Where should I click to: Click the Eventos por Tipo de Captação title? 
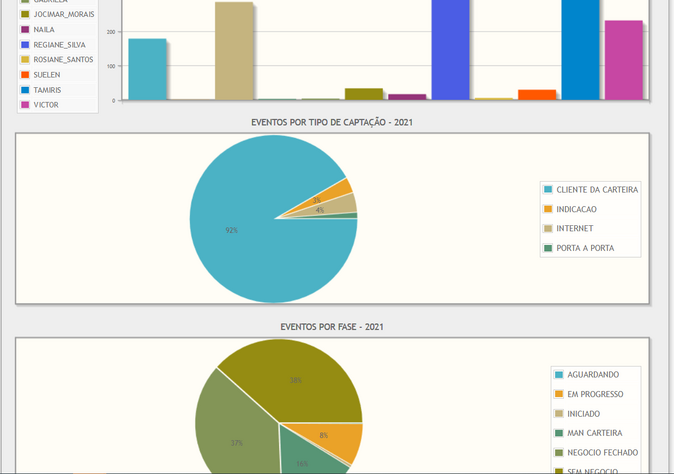pos(332,122)
